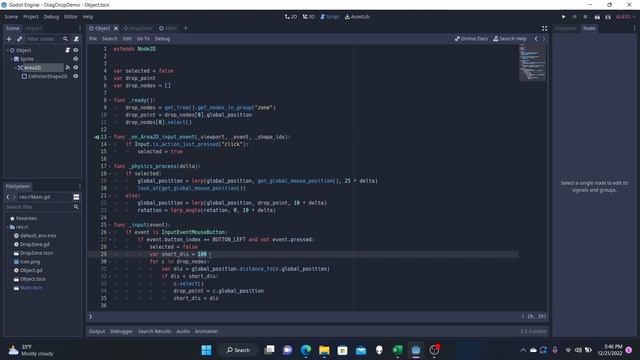Open script editor File menu
The width and height of the screenshot is (640, 360).
tap(93, 39)
